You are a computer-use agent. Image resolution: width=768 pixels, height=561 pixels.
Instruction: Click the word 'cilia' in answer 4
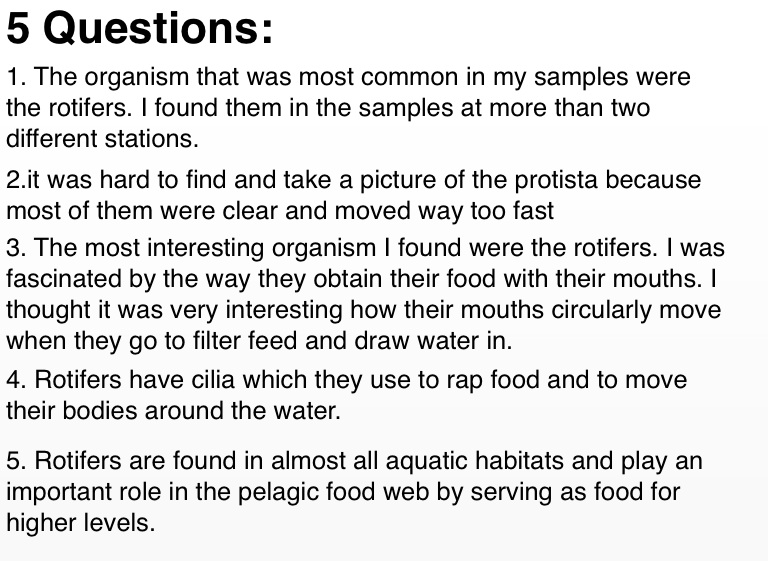pos(213,380)
